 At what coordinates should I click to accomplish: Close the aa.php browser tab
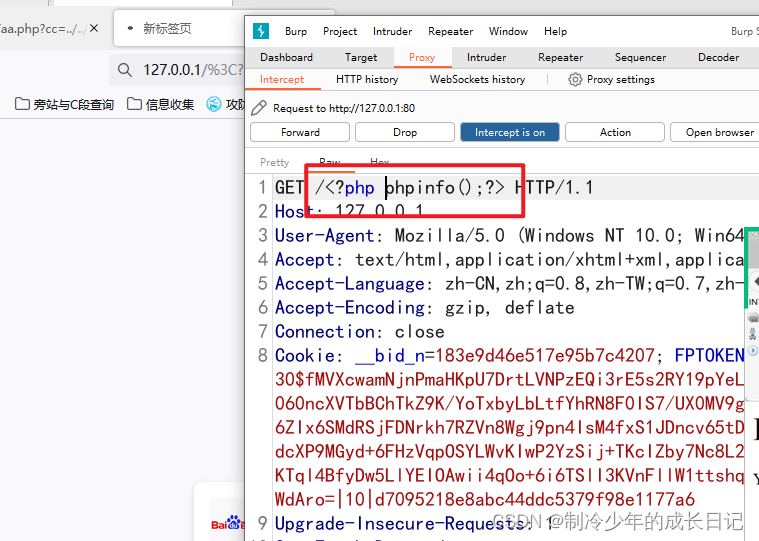click(94, 29)
